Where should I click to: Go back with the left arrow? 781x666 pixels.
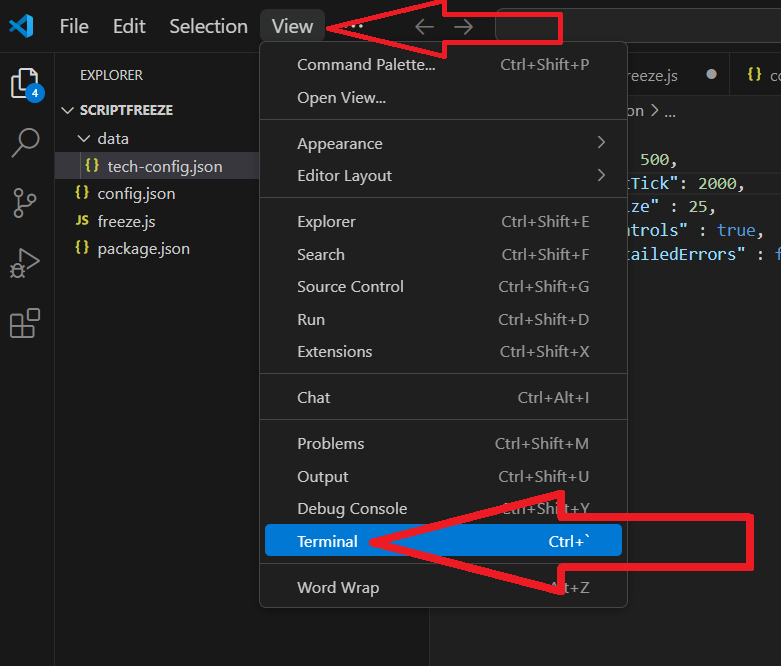(424, 27)
